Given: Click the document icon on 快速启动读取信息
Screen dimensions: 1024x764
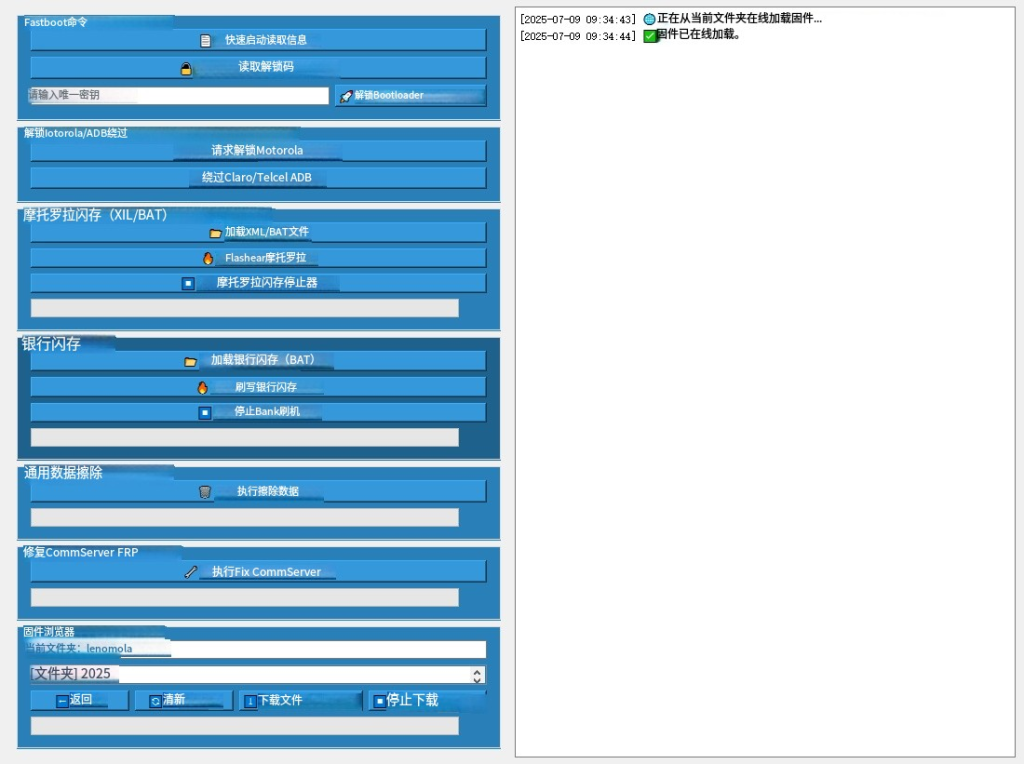Looking at the screenshot, I should (x=206, y=41).
